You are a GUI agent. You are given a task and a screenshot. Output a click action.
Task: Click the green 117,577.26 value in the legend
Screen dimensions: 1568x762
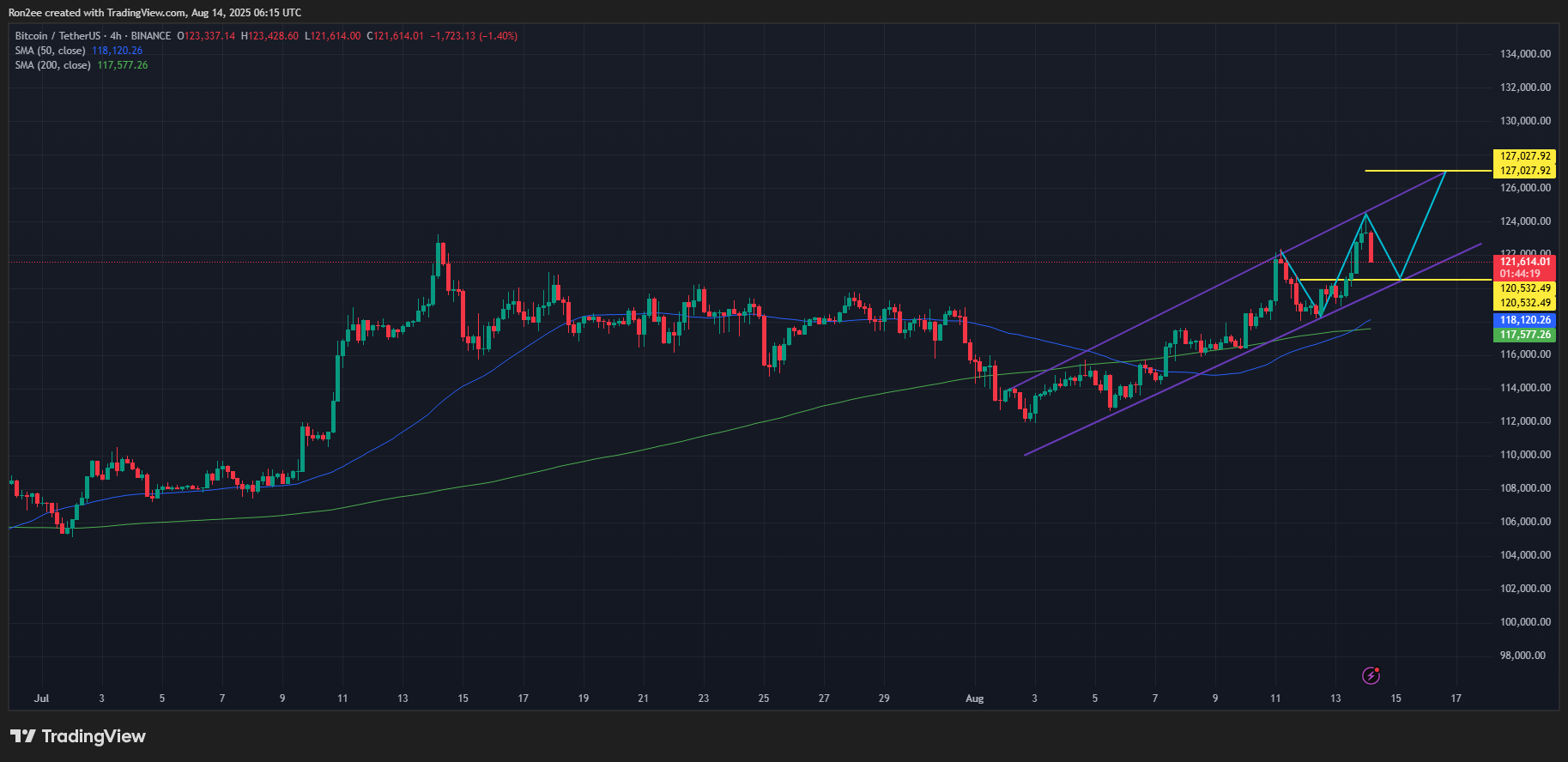click(123, 65)
